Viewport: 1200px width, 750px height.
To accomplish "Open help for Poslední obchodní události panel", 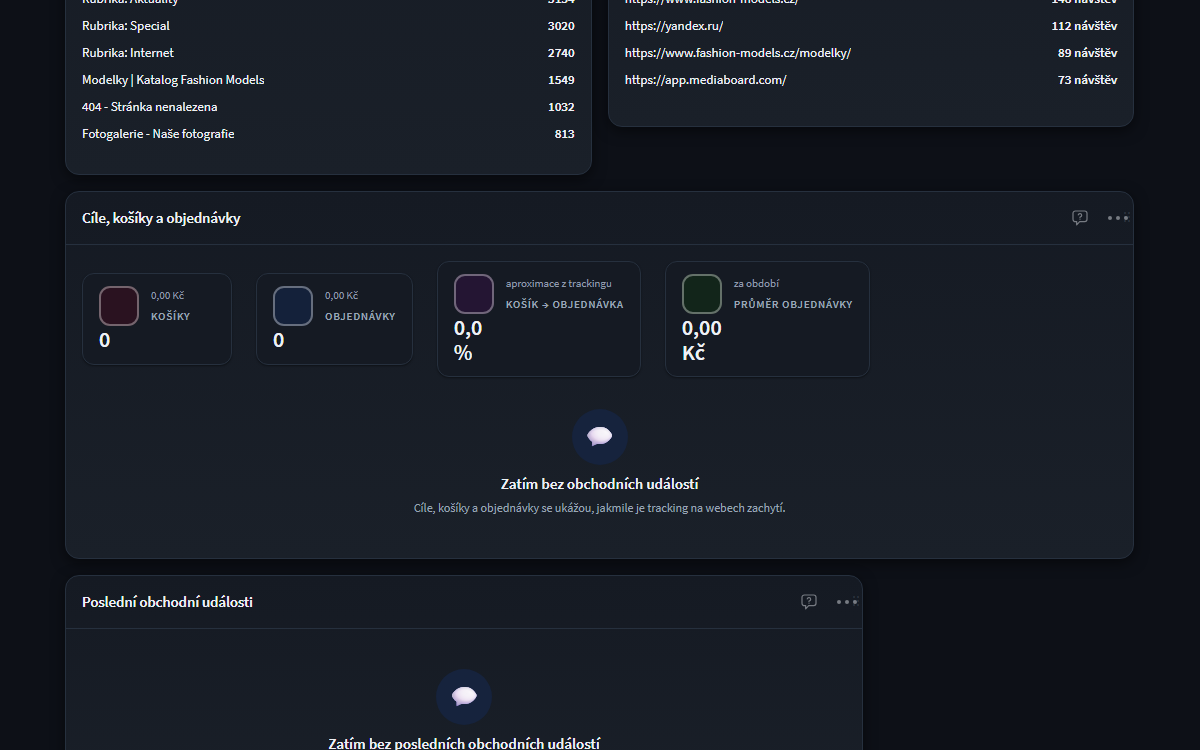I will [809, 601].
